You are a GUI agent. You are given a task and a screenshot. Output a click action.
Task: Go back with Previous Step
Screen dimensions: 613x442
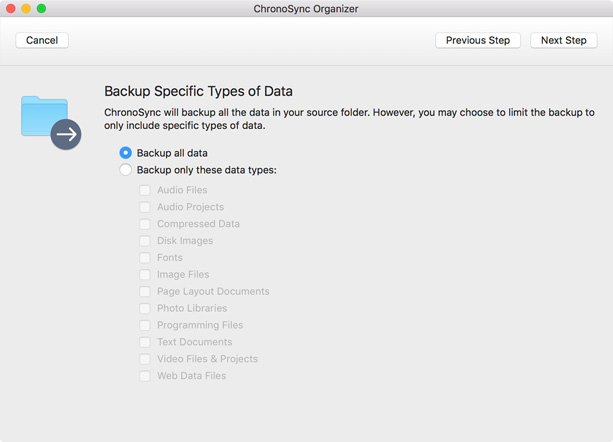[x=478, y=40]
